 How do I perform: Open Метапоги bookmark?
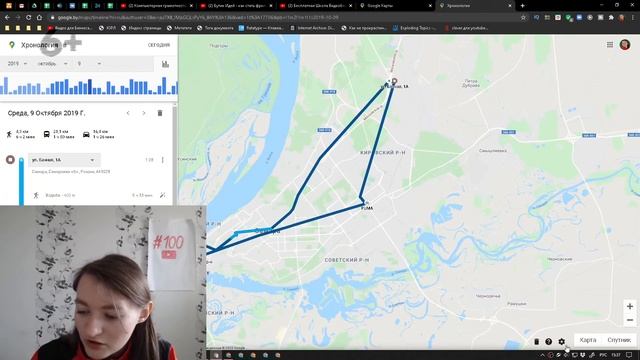pos(179,28)
